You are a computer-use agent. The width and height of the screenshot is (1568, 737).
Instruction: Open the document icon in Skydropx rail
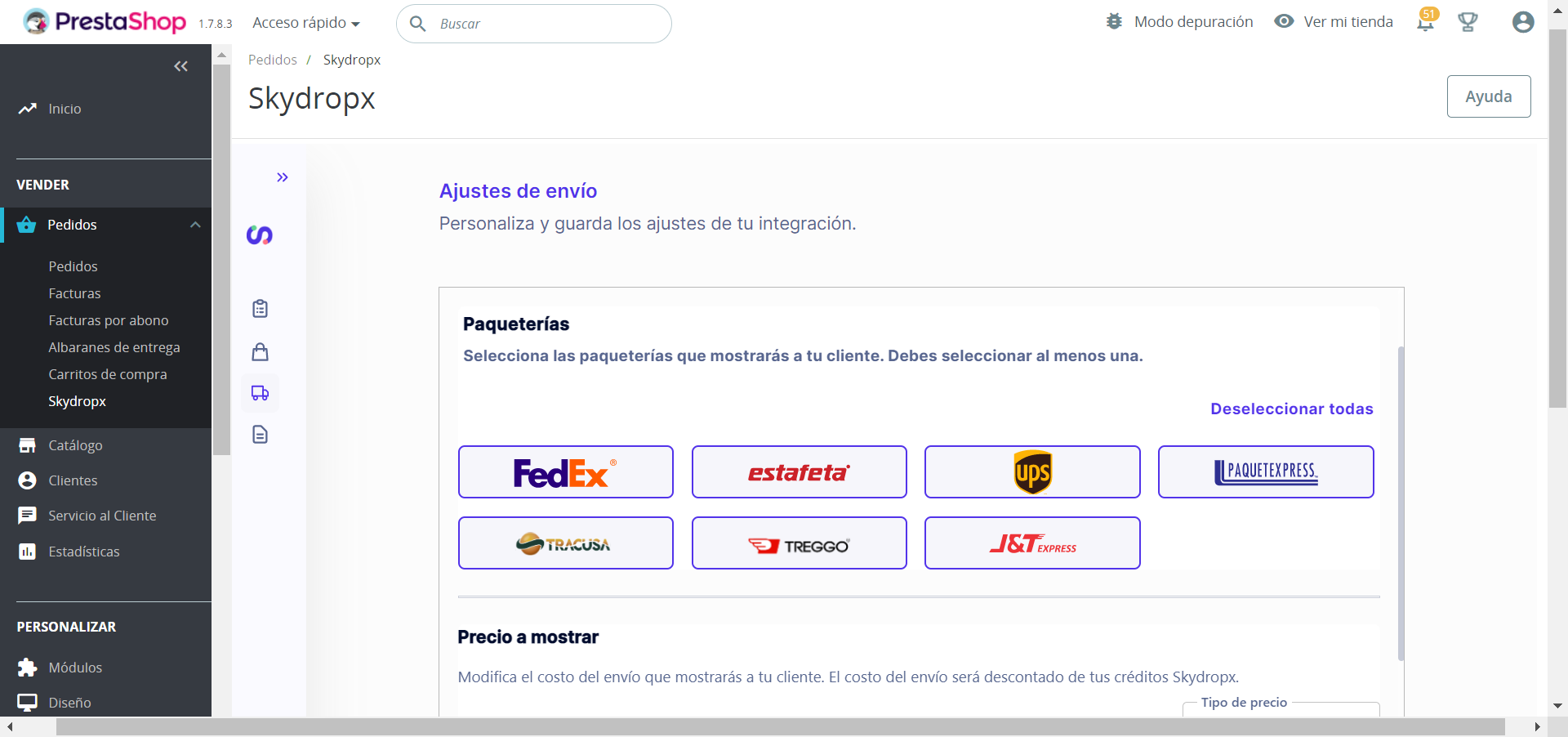tap(260, 435)
